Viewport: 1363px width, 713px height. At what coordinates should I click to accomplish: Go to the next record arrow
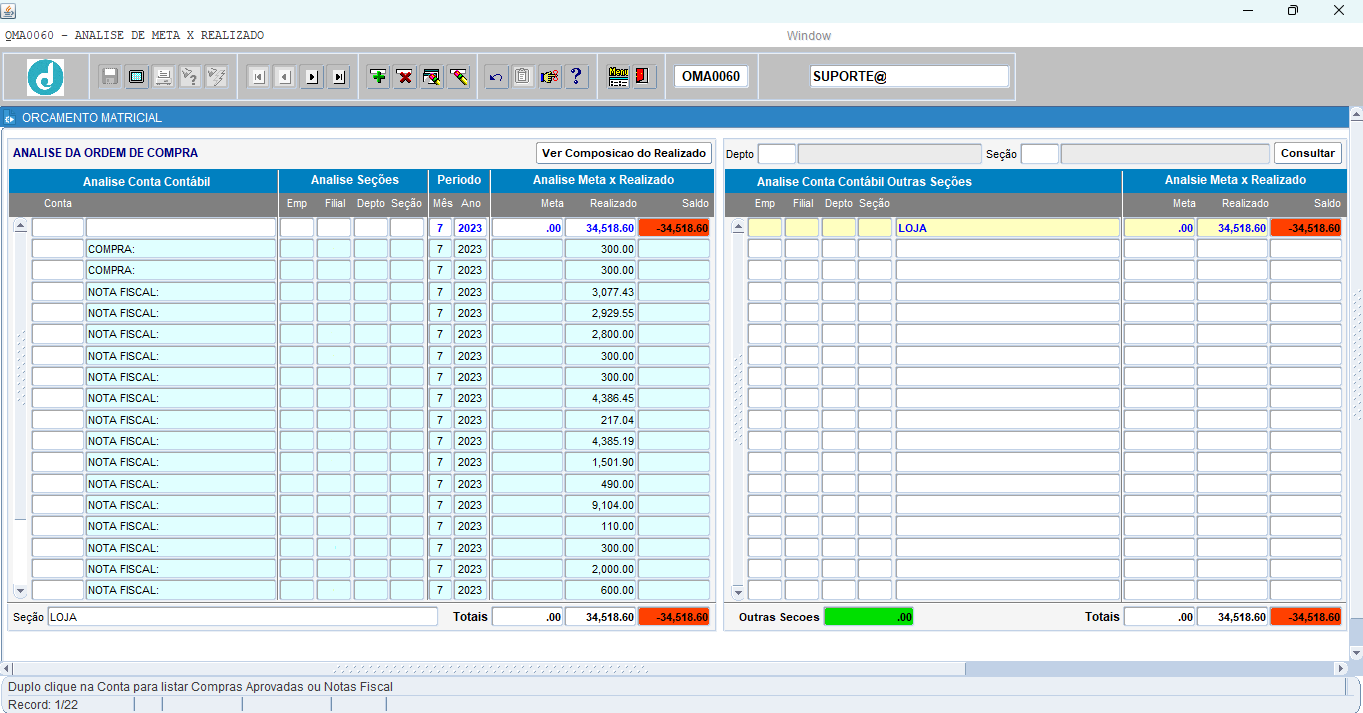click(312, 77)
